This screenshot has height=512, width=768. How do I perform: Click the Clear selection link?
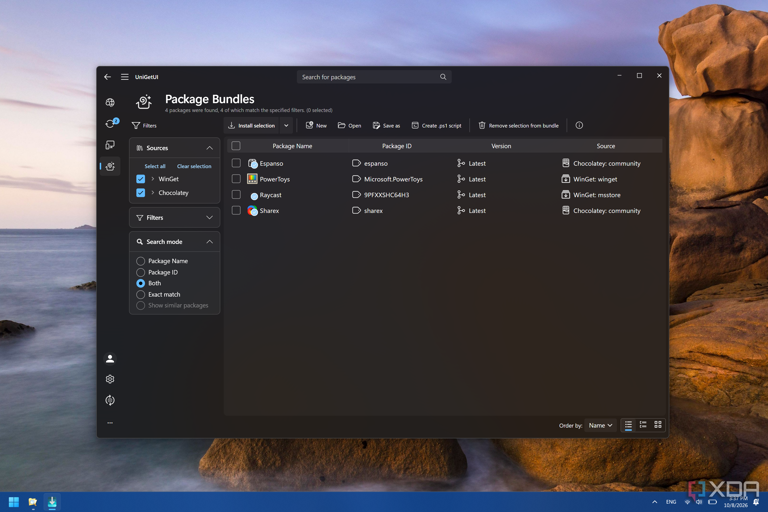(x=194, y=166)
